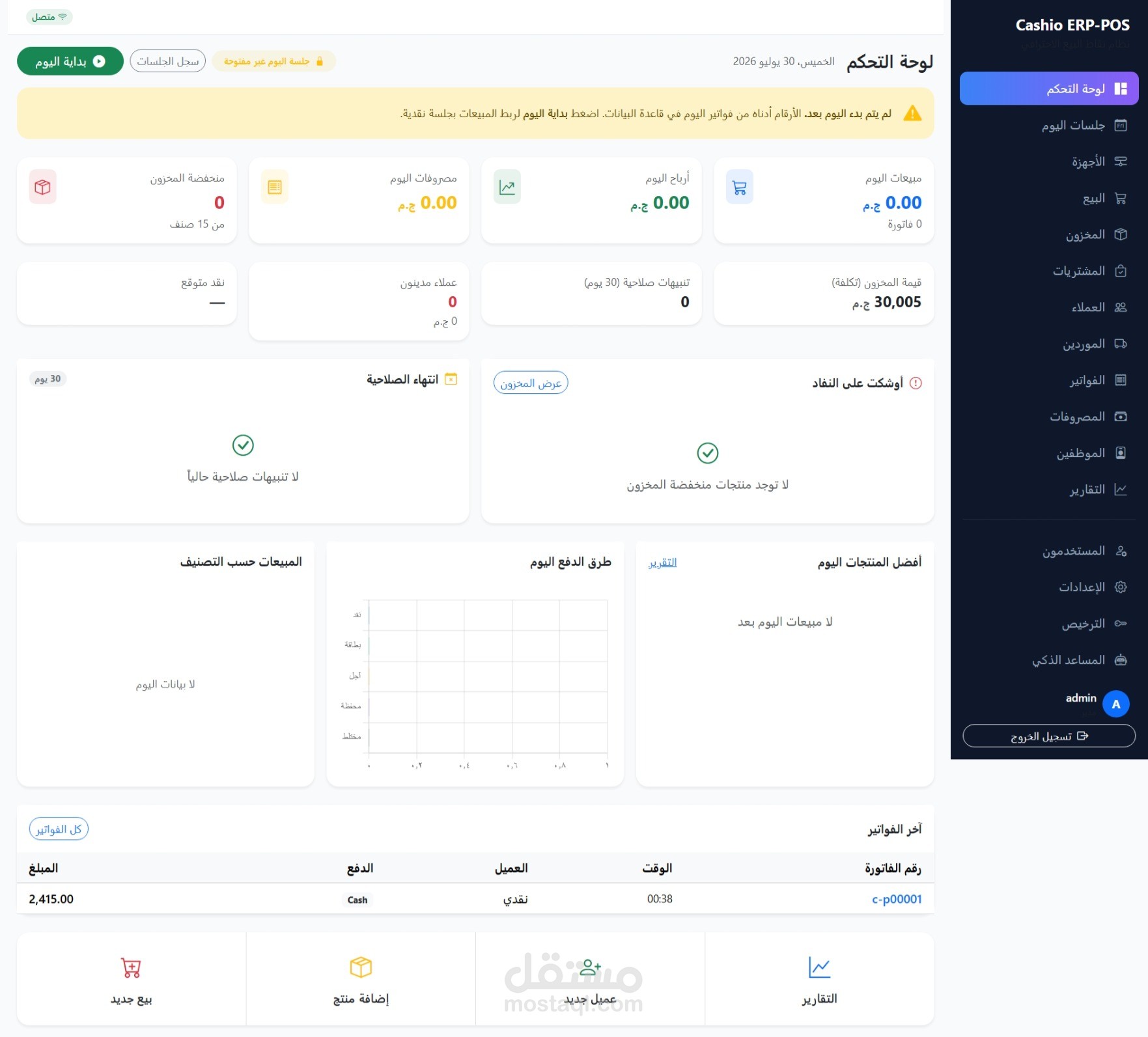Screen dimensions: 1148x1037
Task: Click the قيمة المخزون (تكلفة) card
Action: (824, 294)
